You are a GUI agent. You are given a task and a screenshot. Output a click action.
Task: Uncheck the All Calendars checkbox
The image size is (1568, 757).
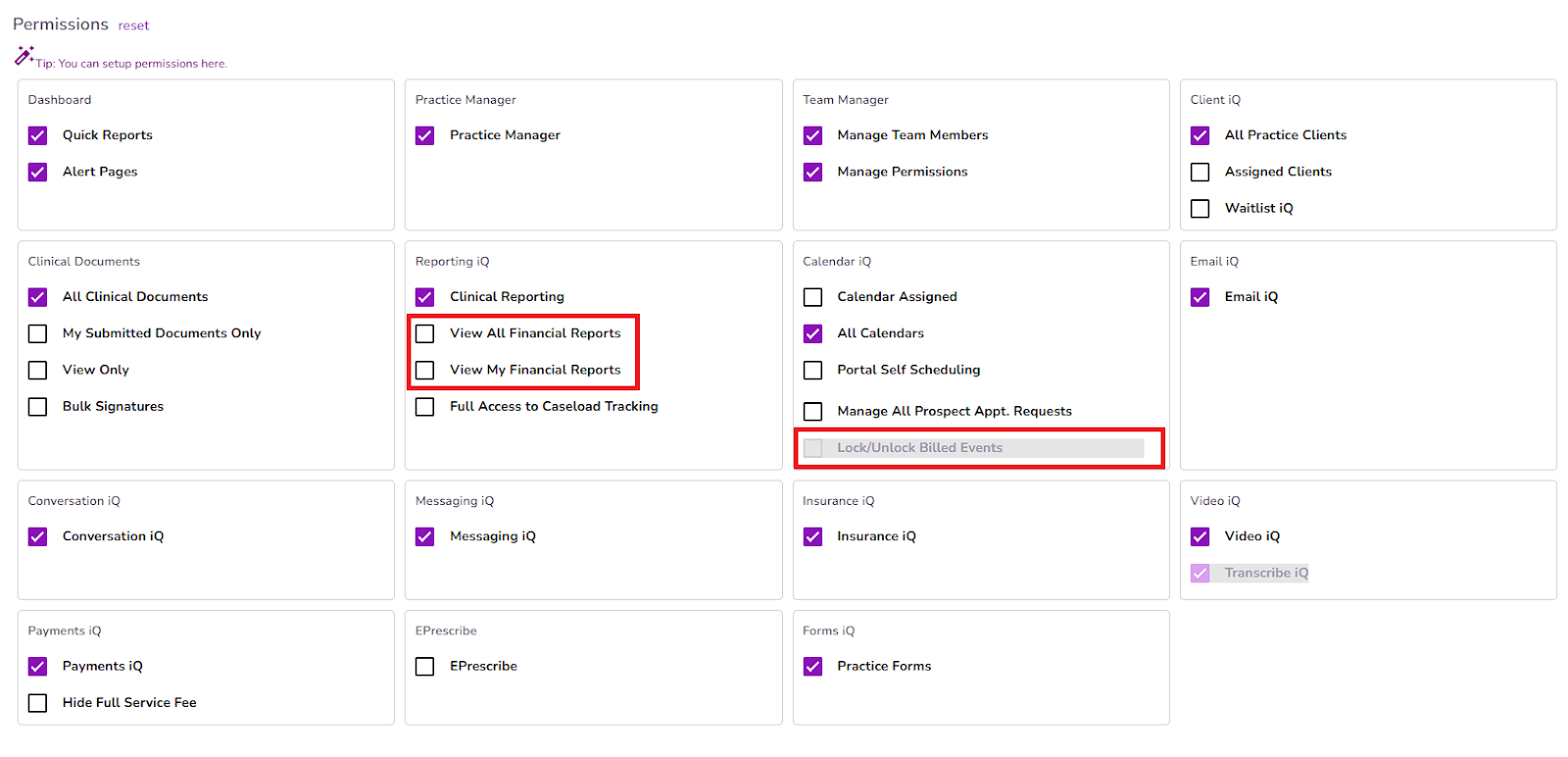coord(812,333)
